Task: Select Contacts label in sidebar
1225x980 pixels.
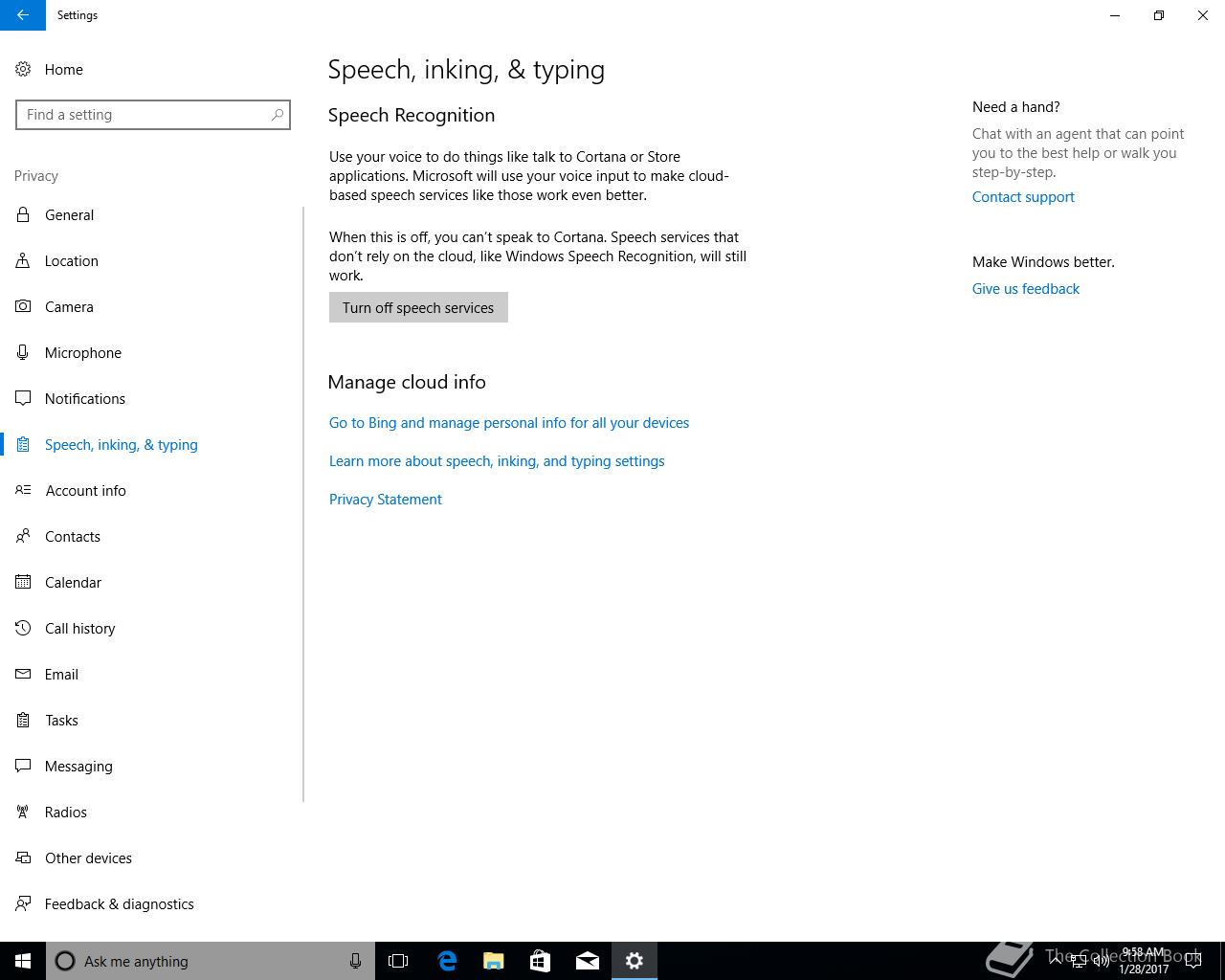Action: (73, 537)
